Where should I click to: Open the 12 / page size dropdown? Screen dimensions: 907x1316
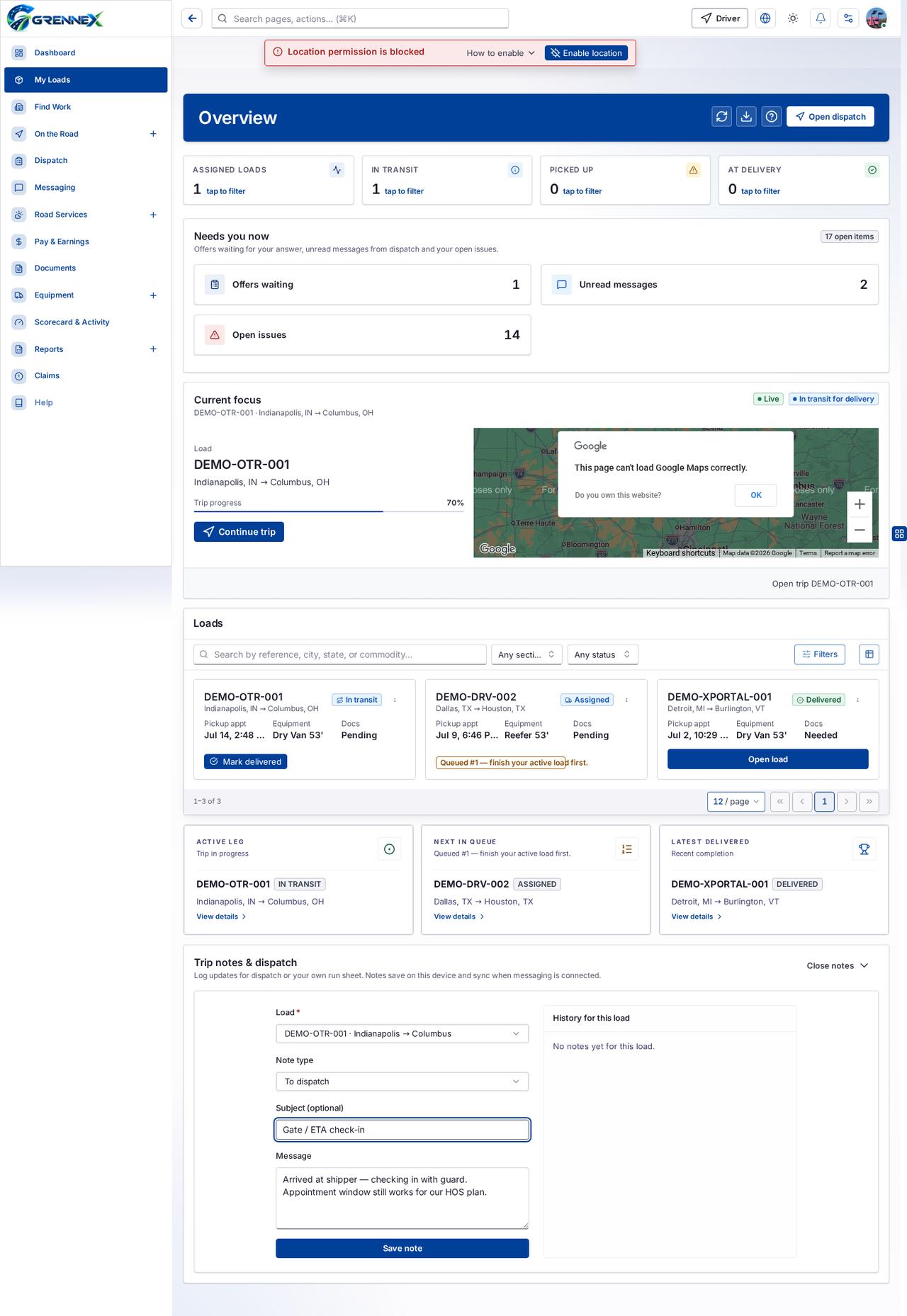coord(736,801)
